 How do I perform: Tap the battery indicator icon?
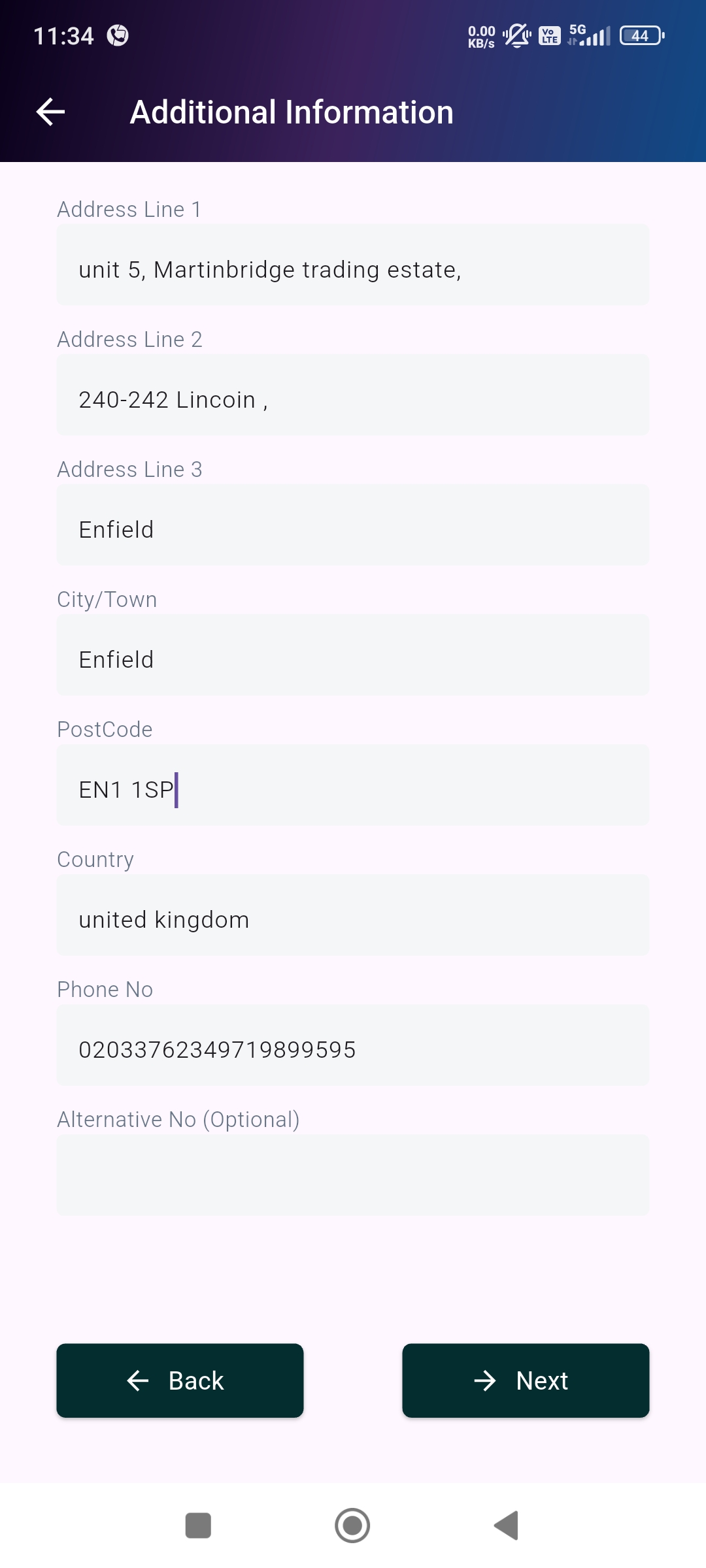(x=641, y=35)
